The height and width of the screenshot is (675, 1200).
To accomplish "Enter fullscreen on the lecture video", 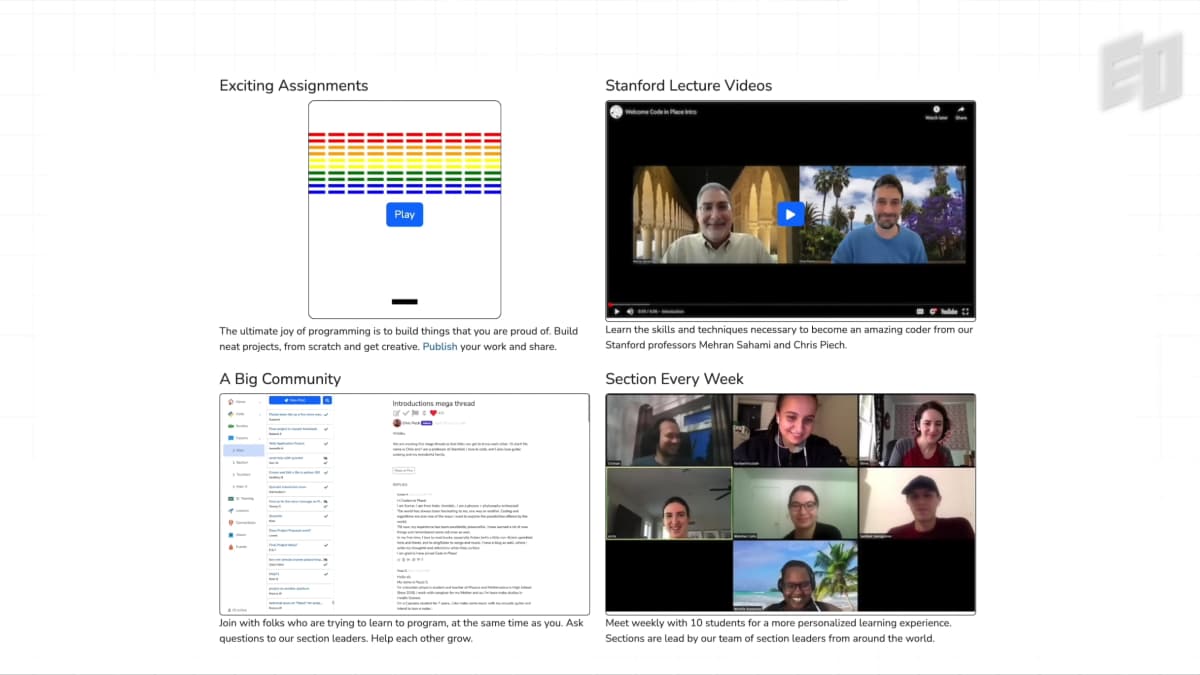I will click(965, 311).
